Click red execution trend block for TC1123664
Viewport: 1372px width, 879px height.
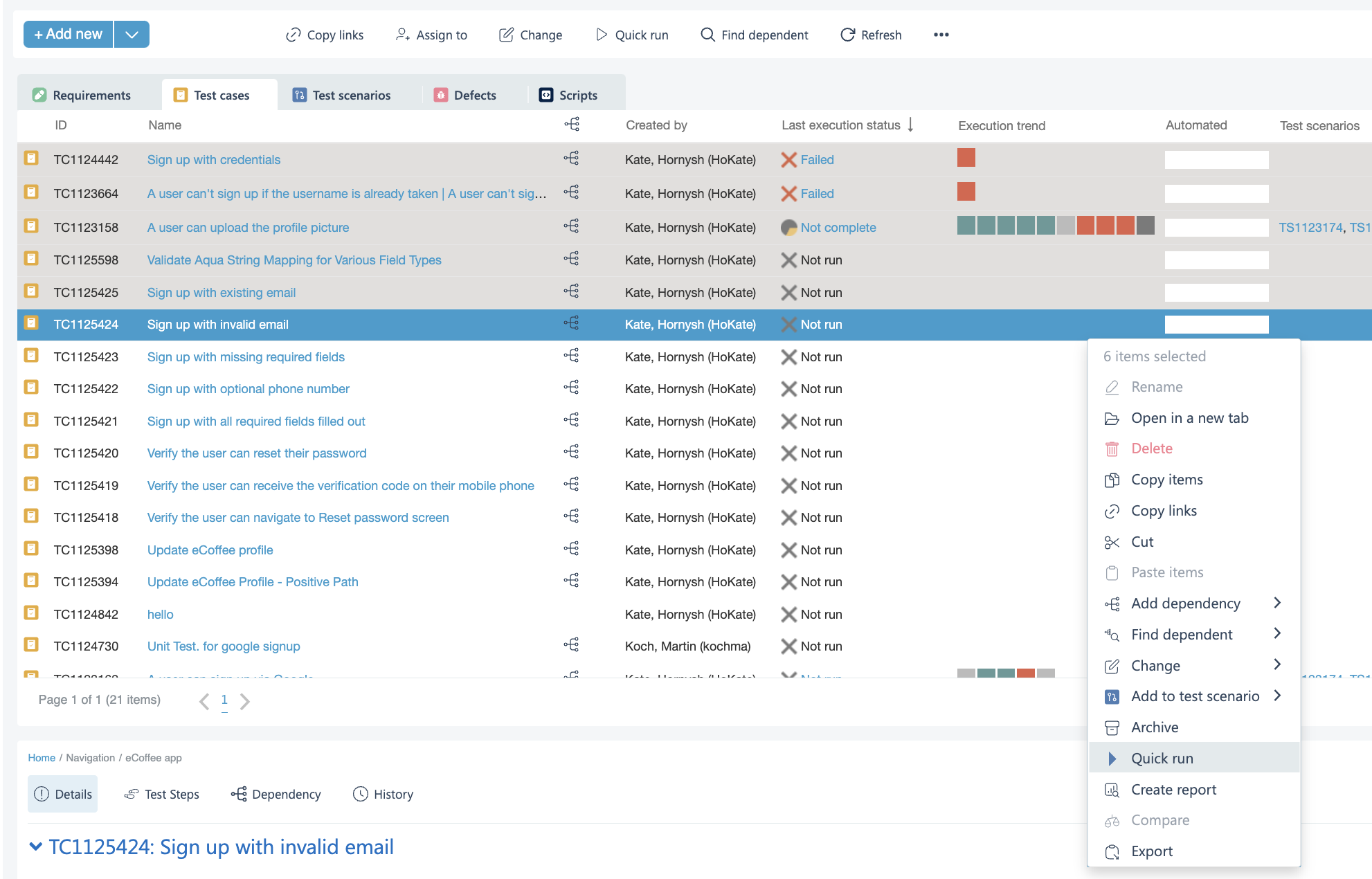(x=966, y=192)
